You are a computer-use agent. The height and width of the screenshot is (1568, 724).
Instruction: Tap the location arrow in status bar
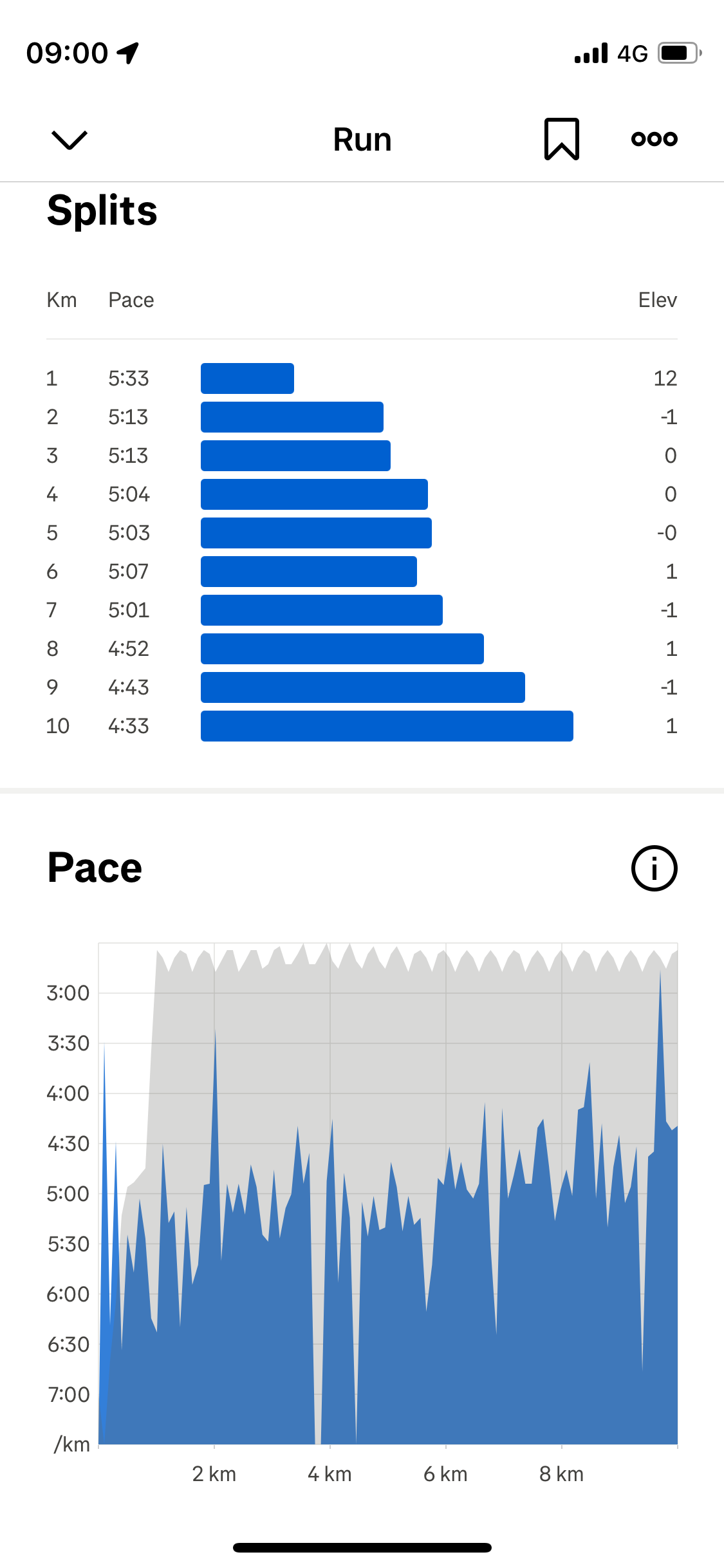[128, 53]
